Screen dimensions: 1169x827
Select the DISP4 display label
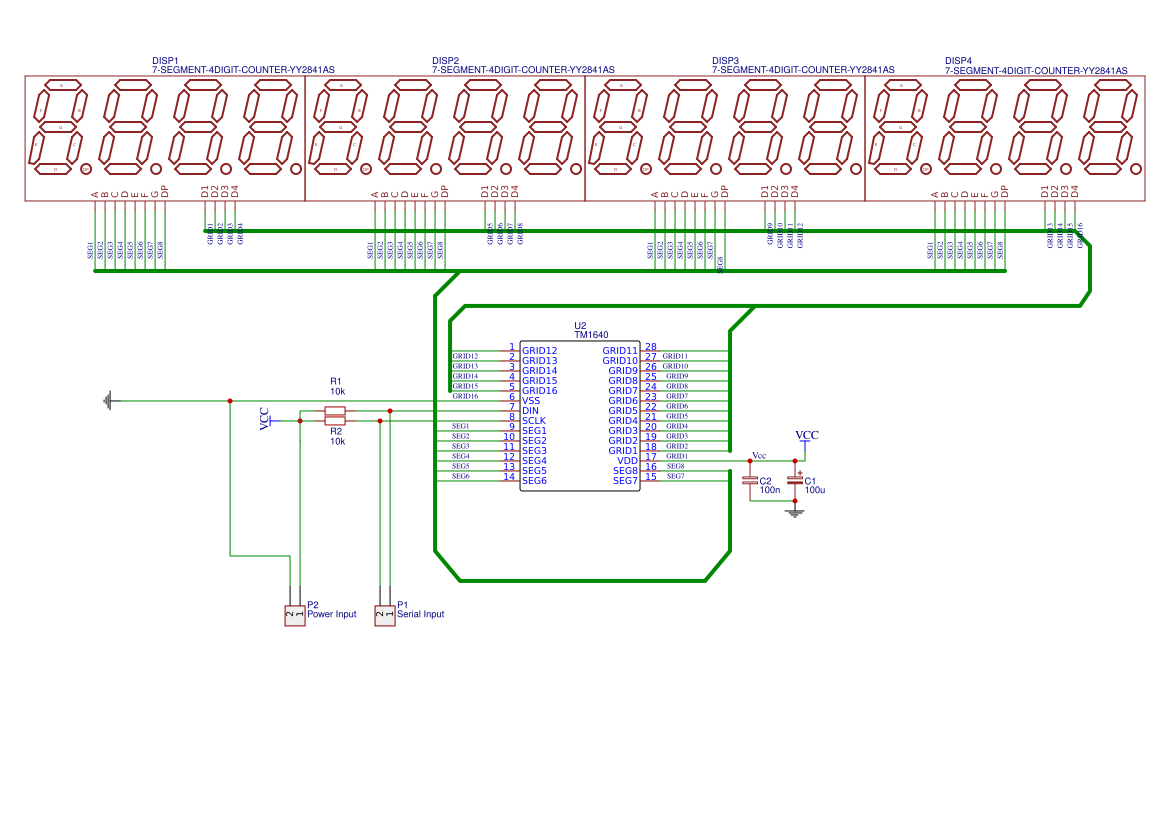pos(959,60)
